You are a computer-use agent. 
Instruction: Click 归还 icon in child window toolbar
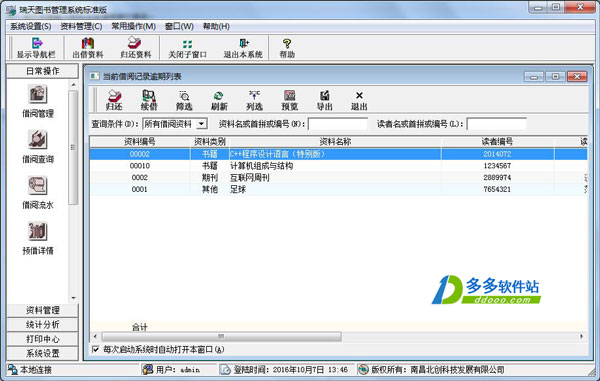tap(114, 96)
